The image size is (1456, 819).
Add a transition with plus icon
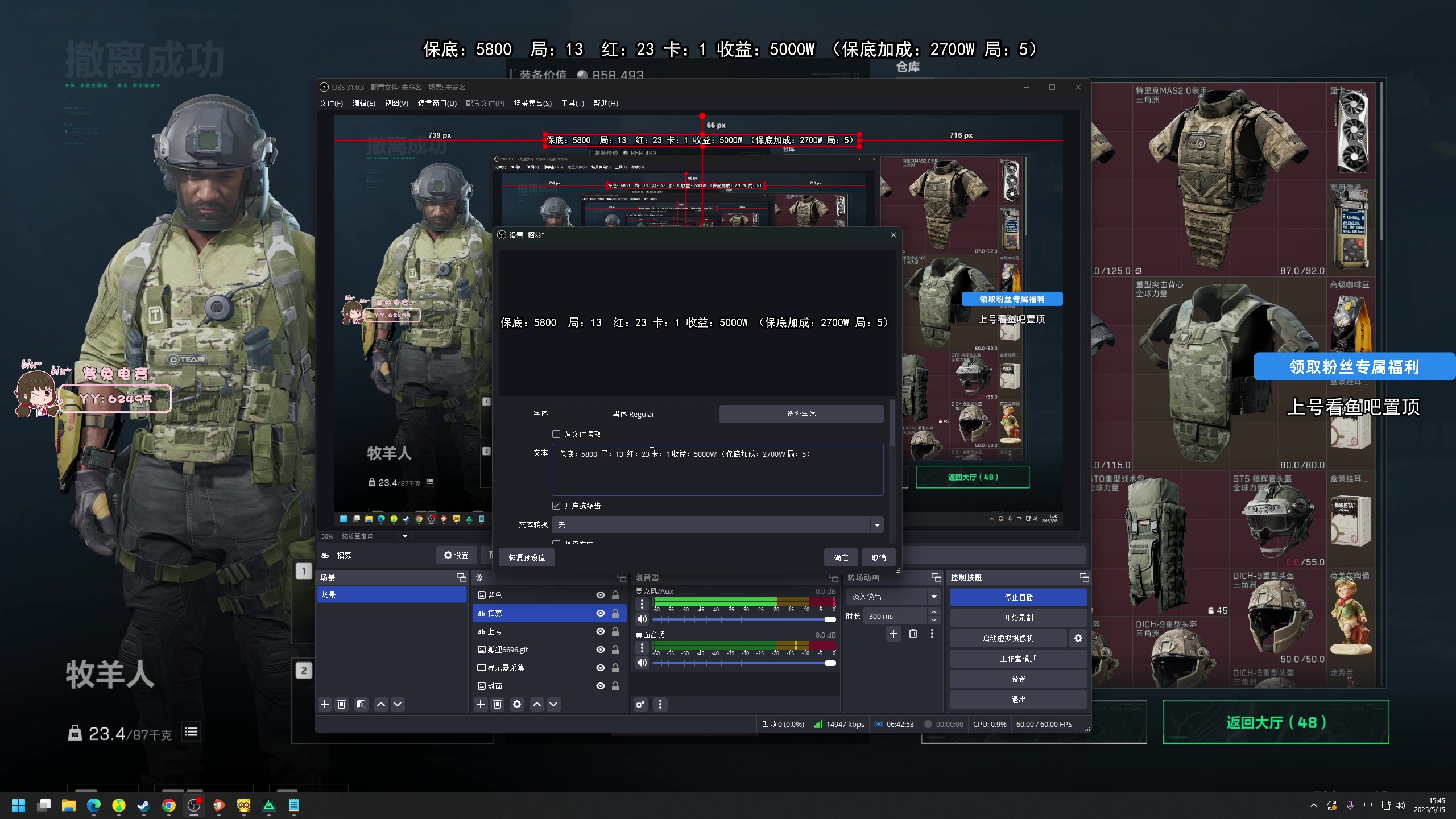[894, 634]
